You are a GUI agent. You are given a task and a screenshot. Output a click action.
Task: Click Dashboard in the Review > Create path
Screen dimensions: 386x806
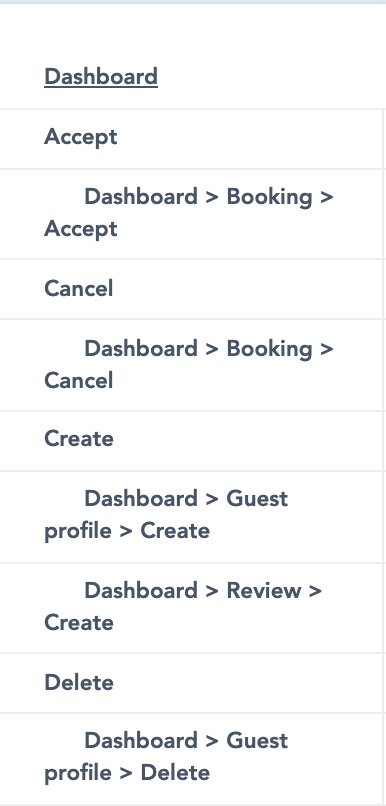(141, 591)
